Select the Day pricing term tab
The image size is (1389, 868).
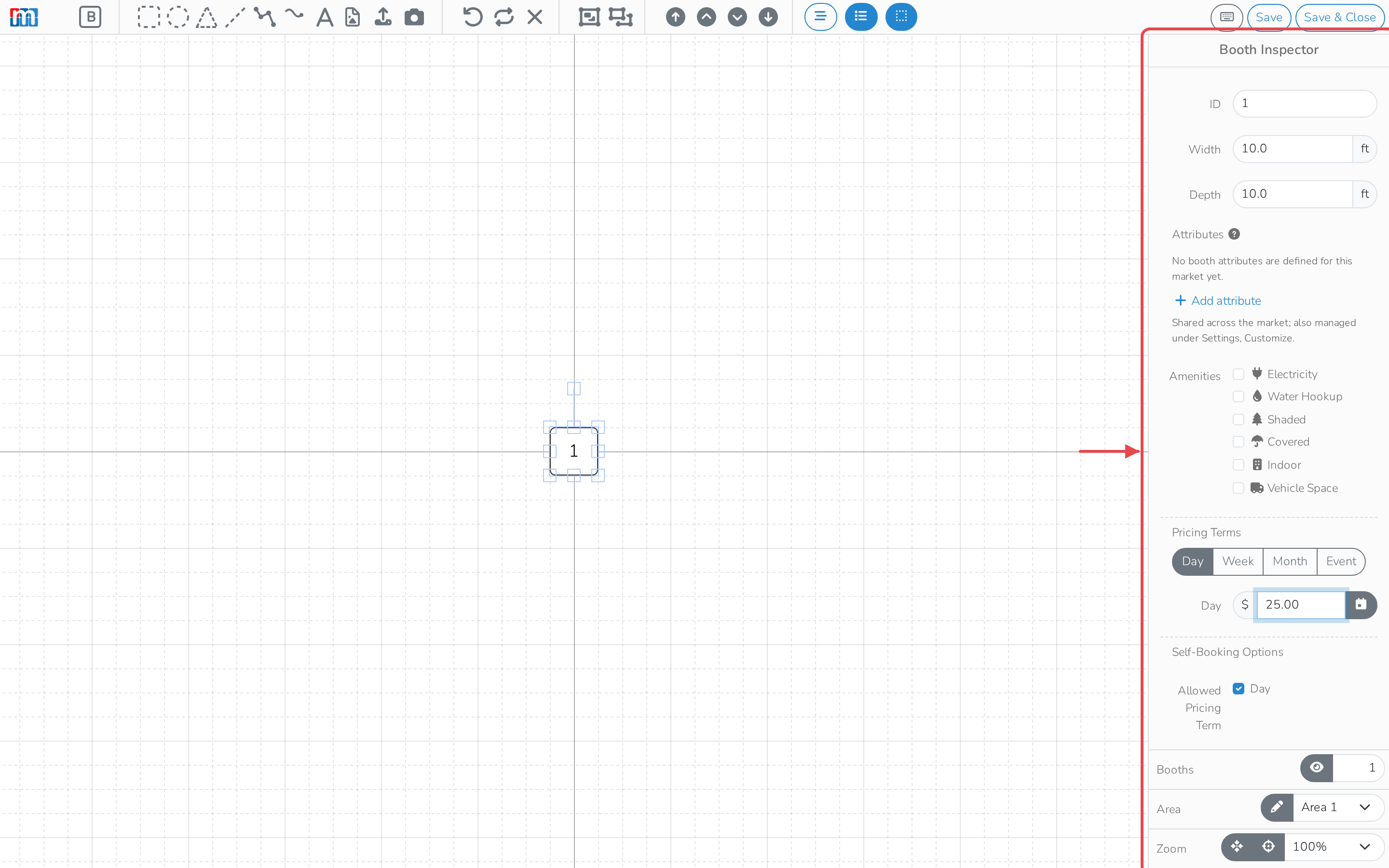1193,561
